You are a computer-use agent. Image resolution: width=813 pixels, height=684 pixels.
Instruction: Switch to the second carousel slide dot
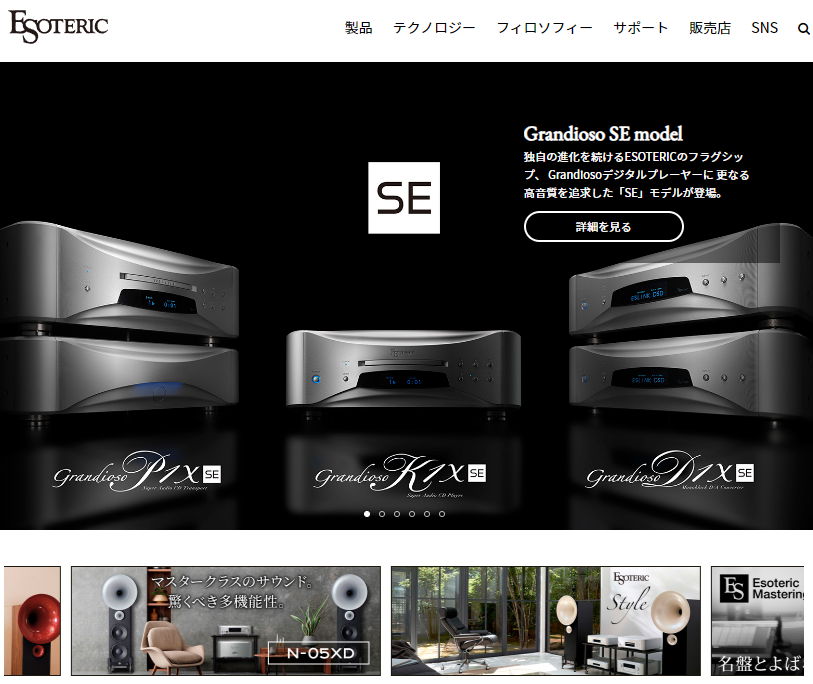[382, 514]
